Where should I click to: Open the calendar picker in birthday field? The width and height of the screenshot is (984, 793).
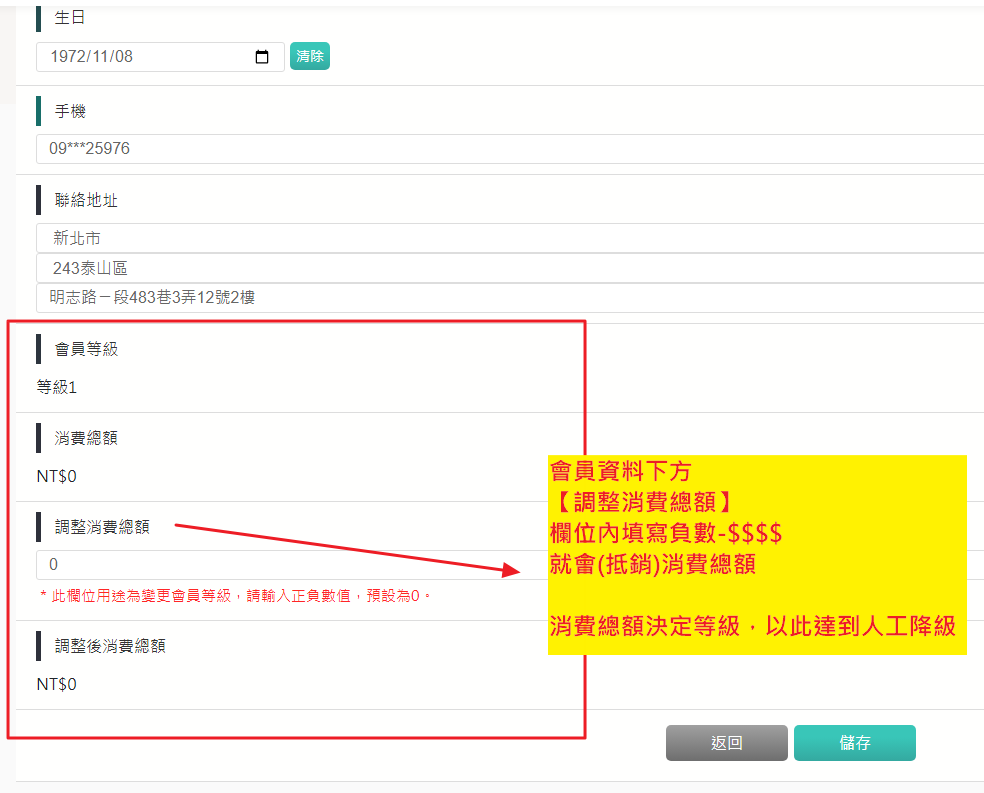(262, 57)
